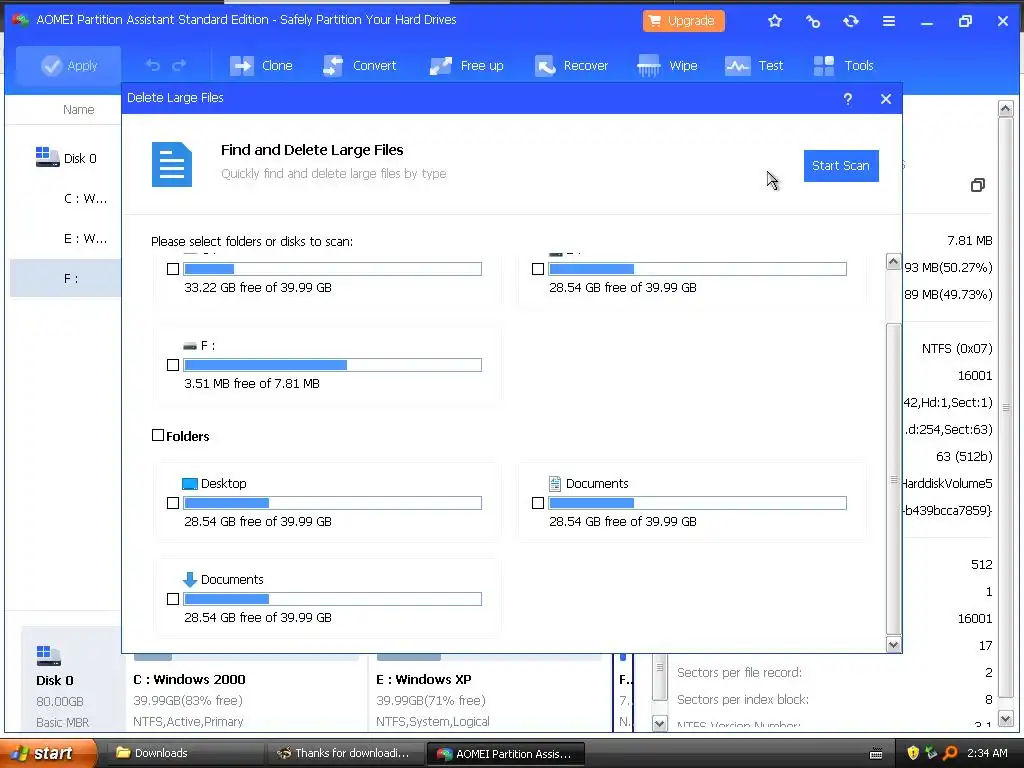Open the Wipe menu
The height and width of the screenshot is (768, 1024).
(667, 65)
